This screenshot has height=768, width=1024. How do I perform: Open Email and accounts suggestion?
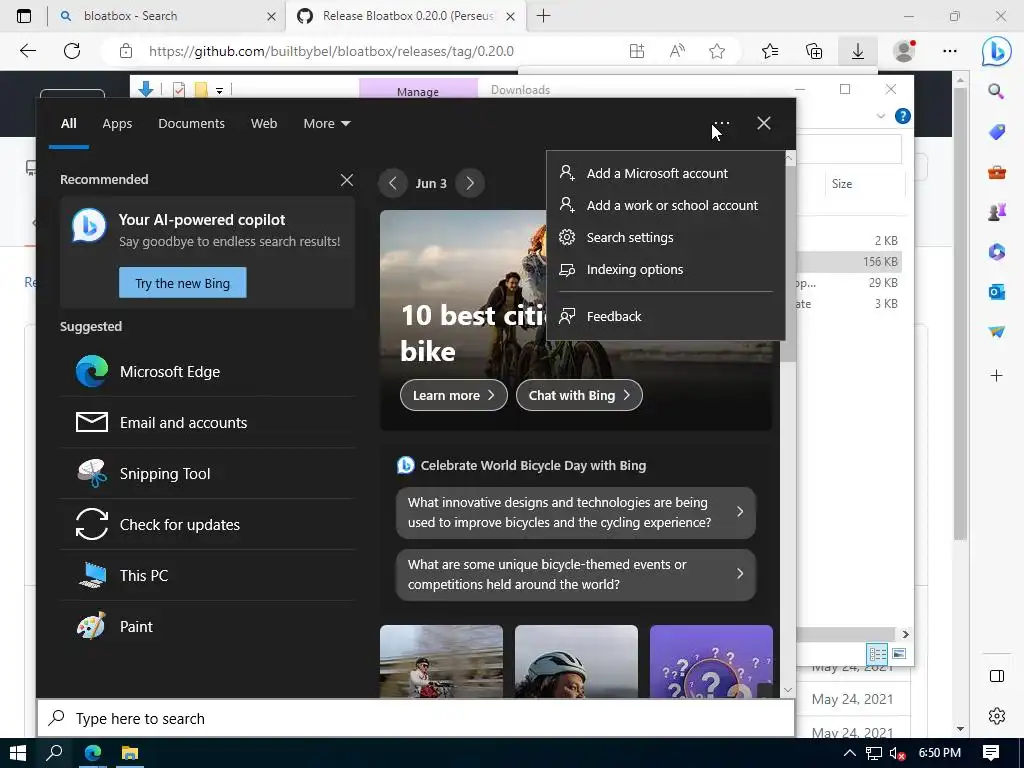208,423
